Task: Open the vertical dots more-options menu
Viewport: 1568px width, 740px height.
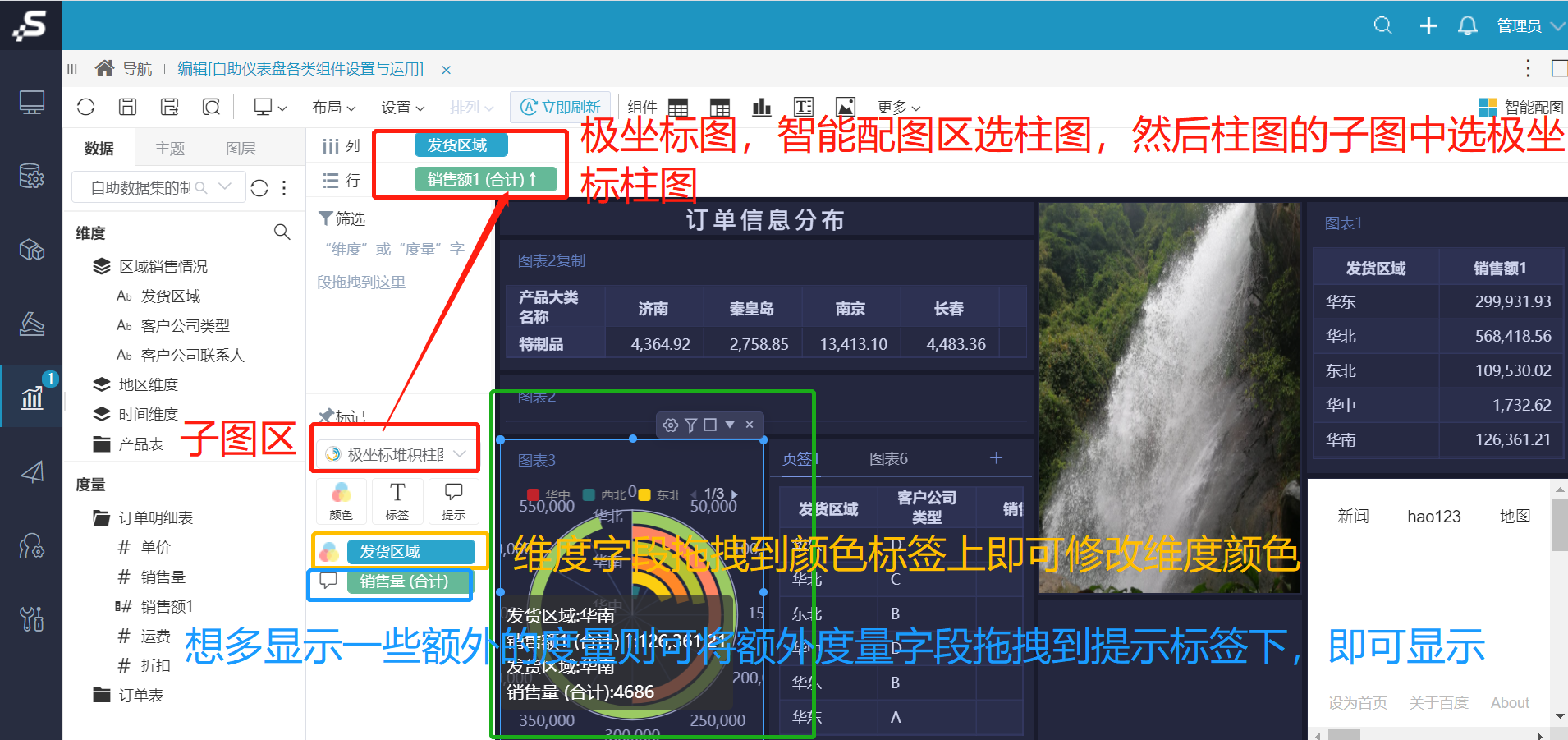Action: click(x=1528, y=68)
